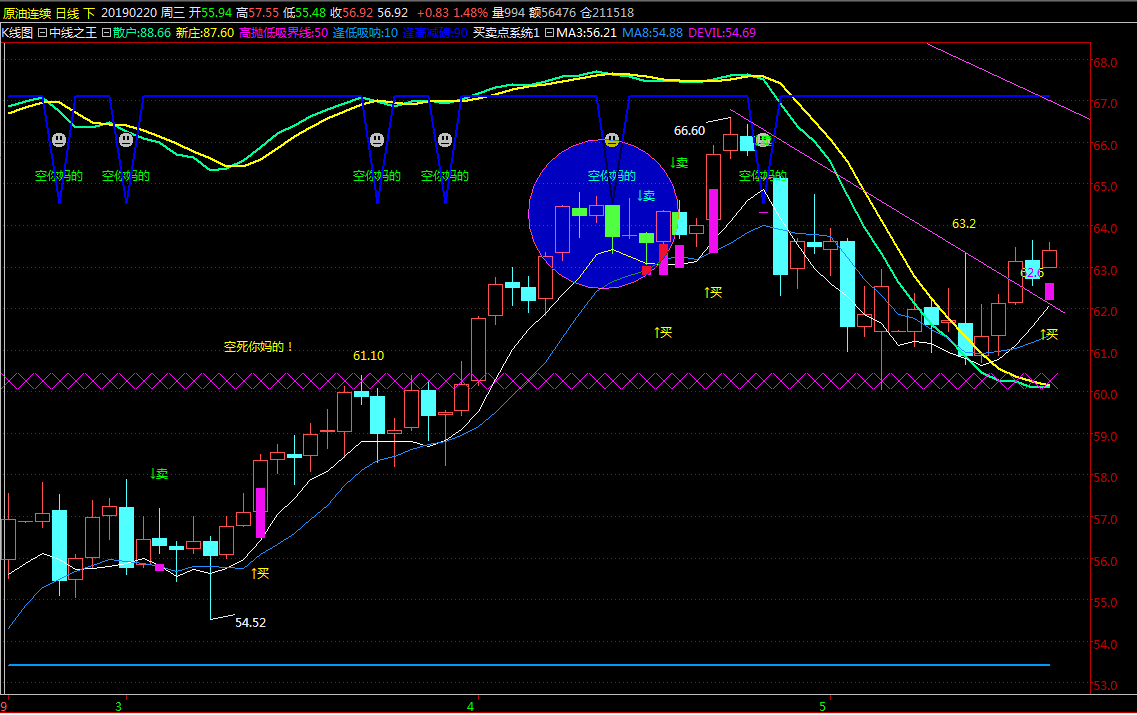Select the 日线 period label

(67, 13)
